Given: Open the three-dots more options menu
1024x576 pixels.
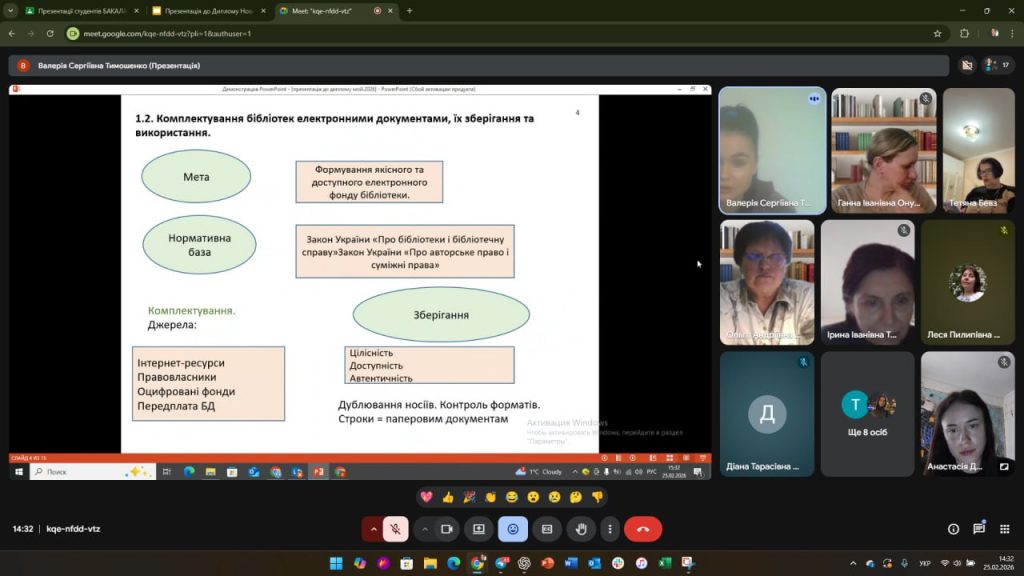Looking at the screenshot, I should [x=609, y=529].
